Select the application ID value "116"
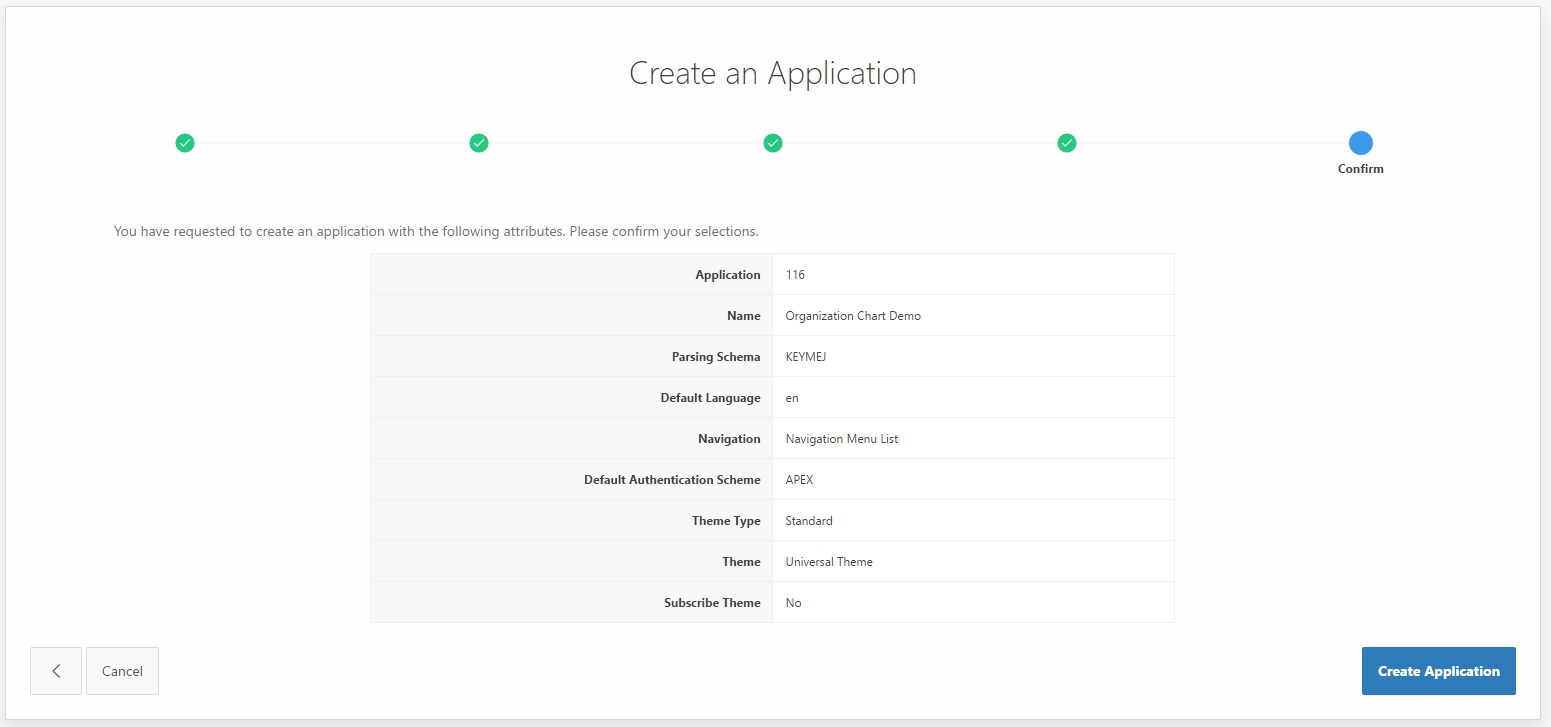The height and width of the screenshot is (727, 1551). click(x=795, y=275)
